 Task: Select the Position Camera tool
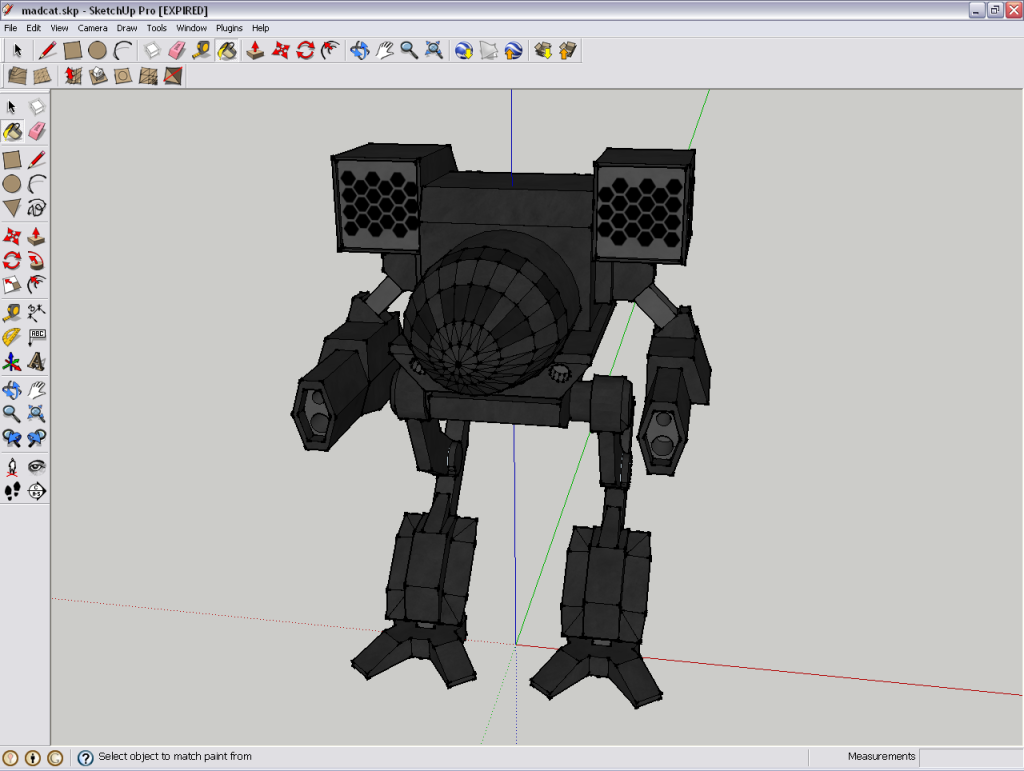pos(12,466)
